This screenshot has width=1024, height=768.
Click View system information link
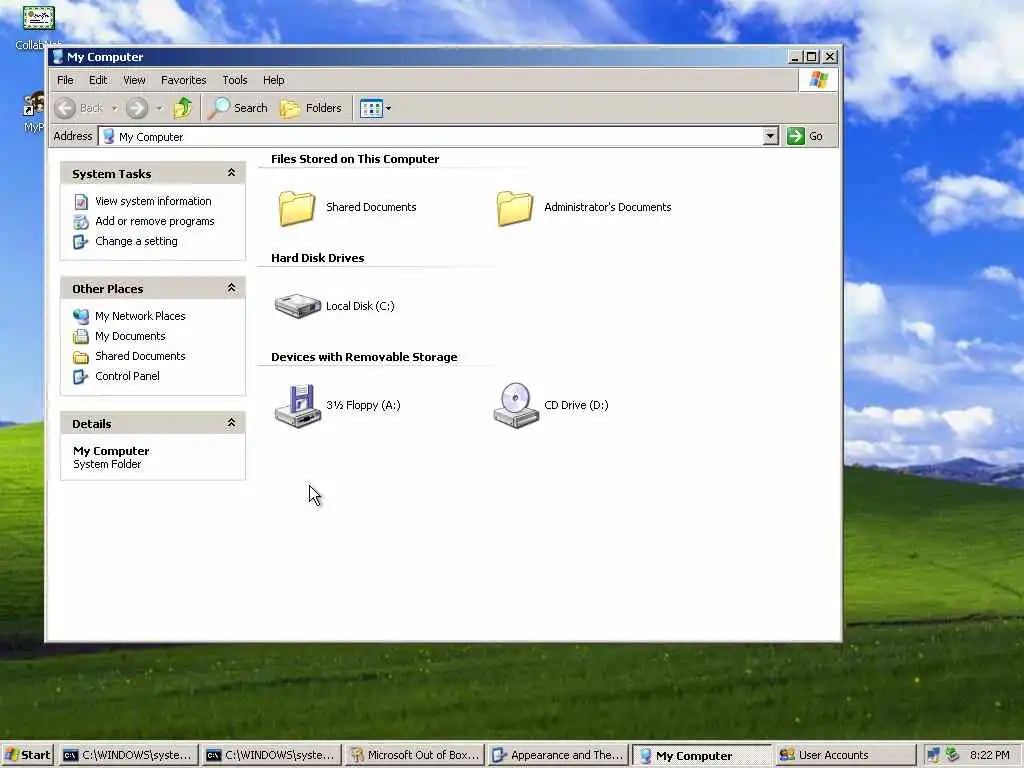point(153,201)
